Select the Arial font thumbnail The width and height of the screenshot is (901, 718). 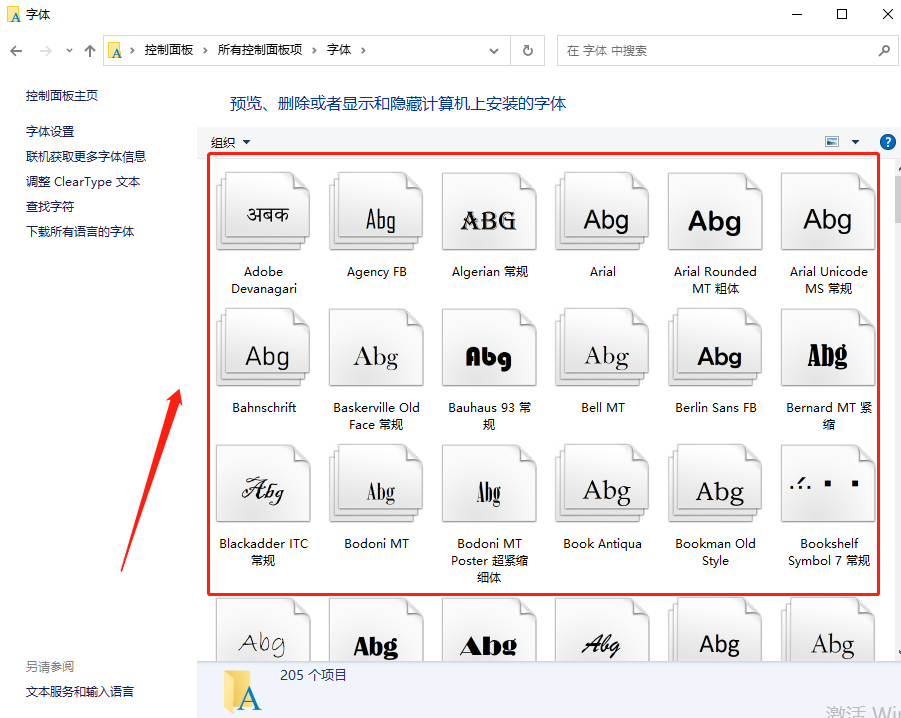click(x=601, y=211)
